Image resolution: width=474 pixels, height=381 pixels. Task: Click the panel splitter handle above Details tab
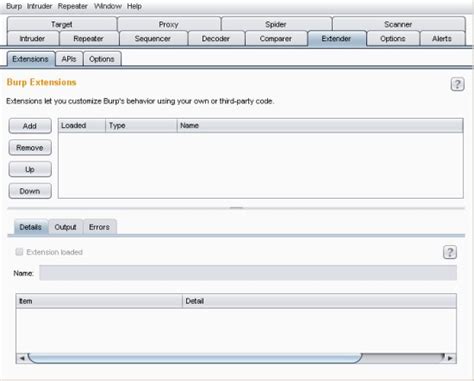(236, 208)
